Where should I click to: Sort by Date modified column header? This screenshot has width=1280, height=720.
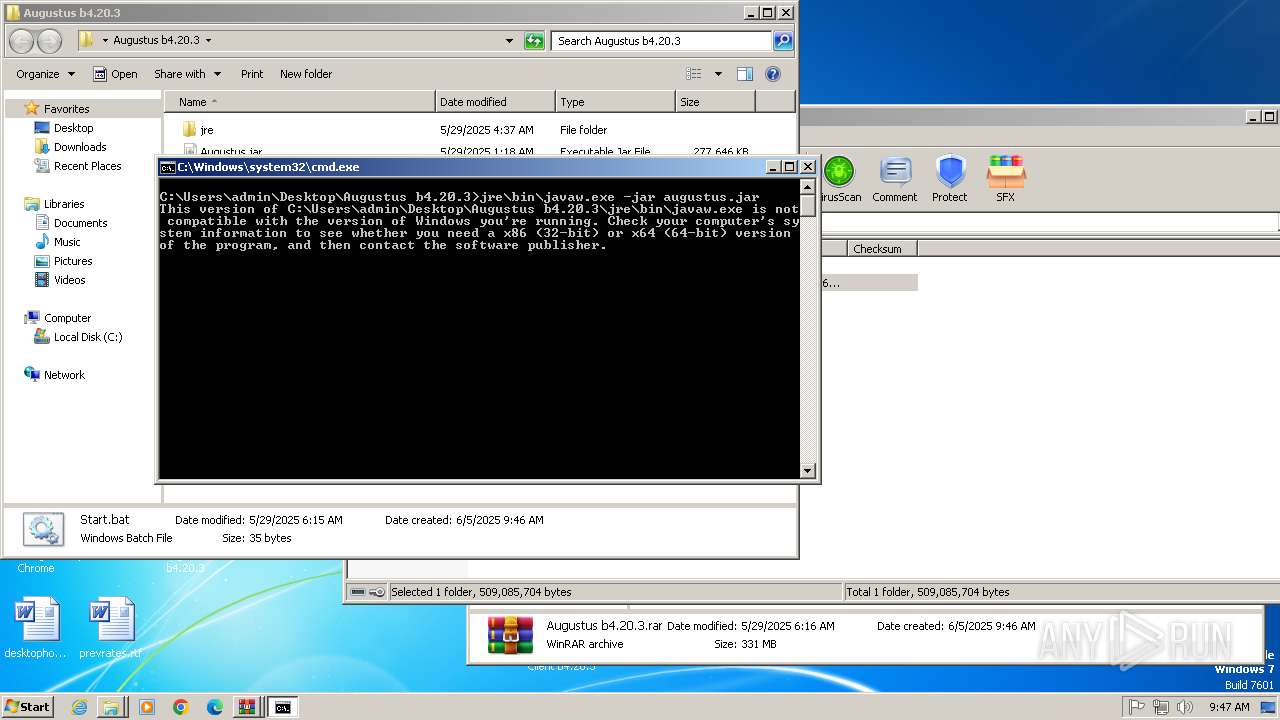(496, 102)
